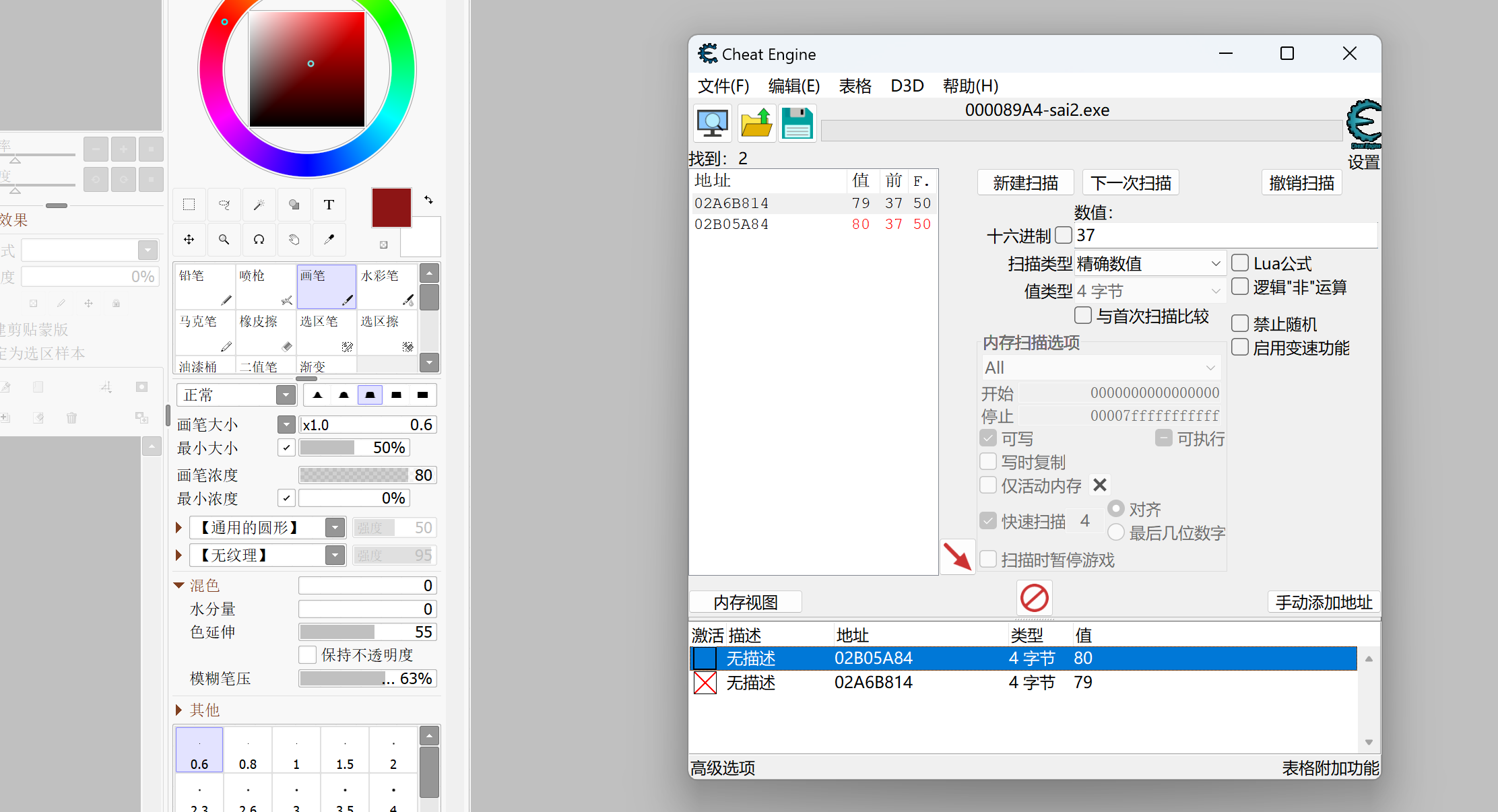
Task: Enable the 启用变速功能 checkbox
Action: tap(1240, 347)
